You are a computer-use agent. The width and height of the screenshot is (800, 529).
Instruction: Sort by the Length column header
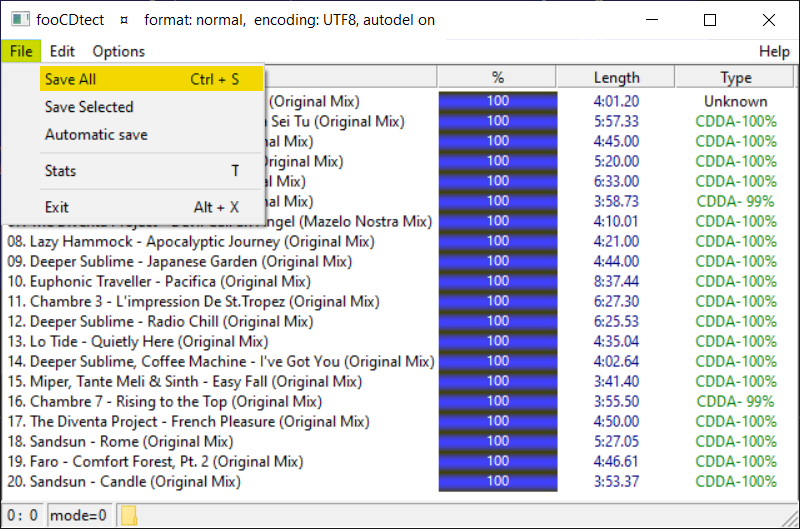(616, 77)
